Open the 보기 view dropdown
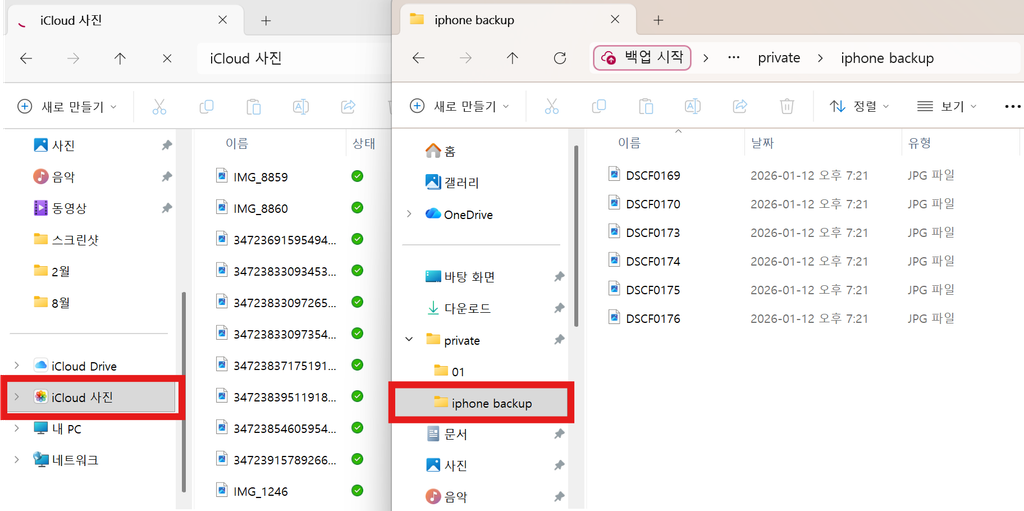This screenshot has width=1024, height=511. point(947,107)
